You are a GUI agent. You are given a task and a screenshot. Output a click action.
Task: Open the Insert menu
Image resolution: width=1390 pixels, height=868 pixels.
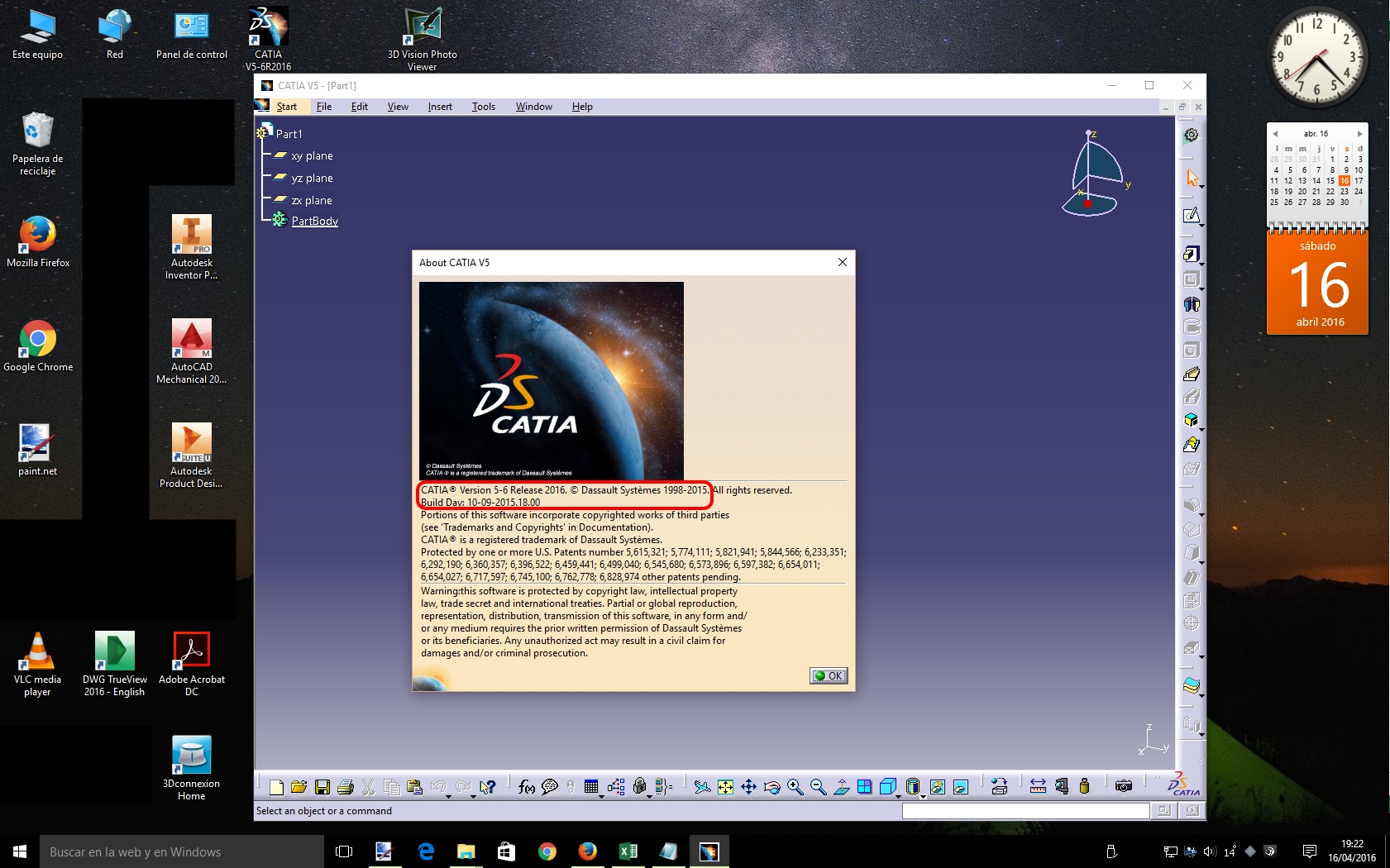click(x=440, y=107)
